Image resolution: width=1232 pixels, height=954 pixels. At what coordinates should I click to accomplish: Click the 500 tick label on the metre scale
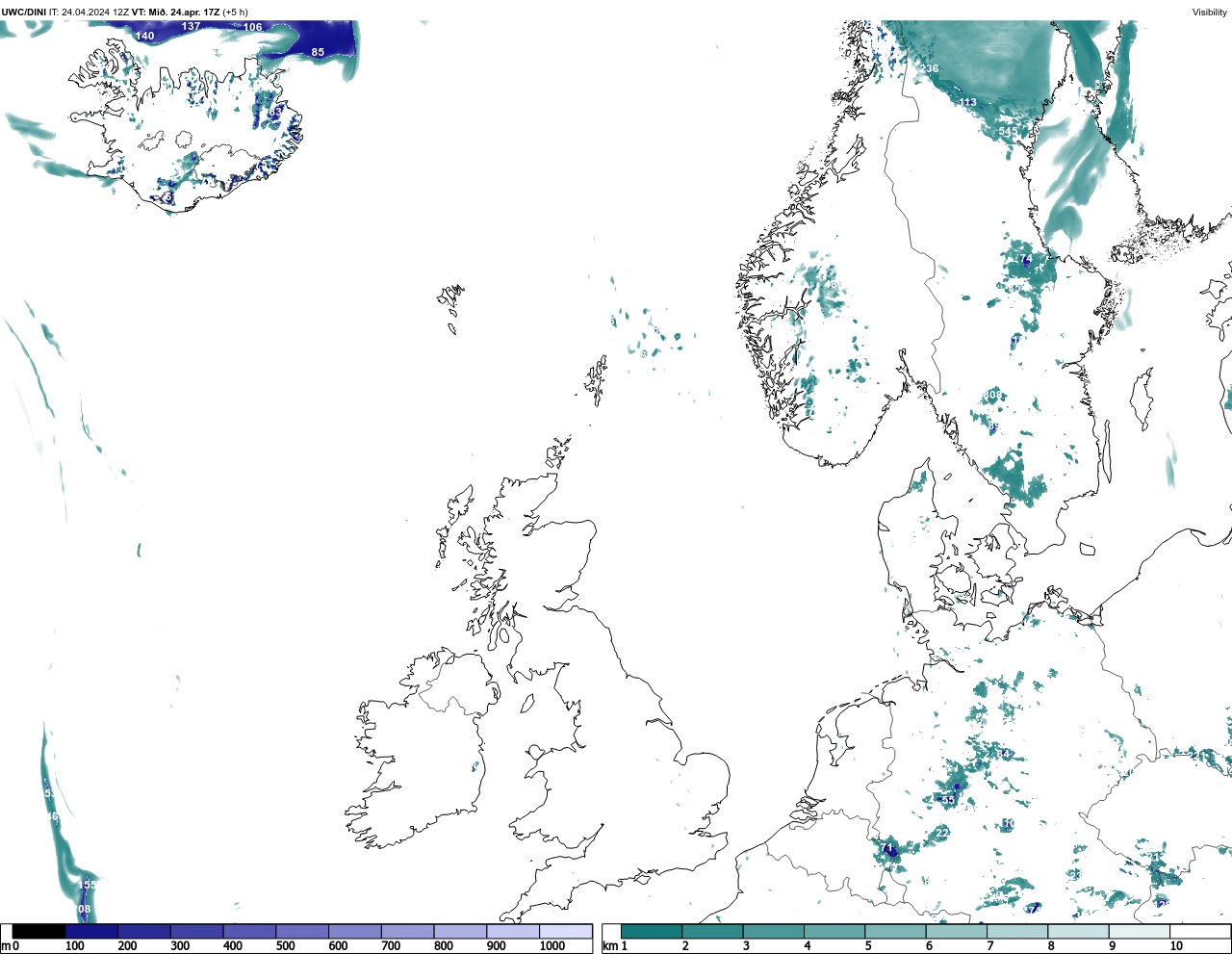tap(285, 946)
